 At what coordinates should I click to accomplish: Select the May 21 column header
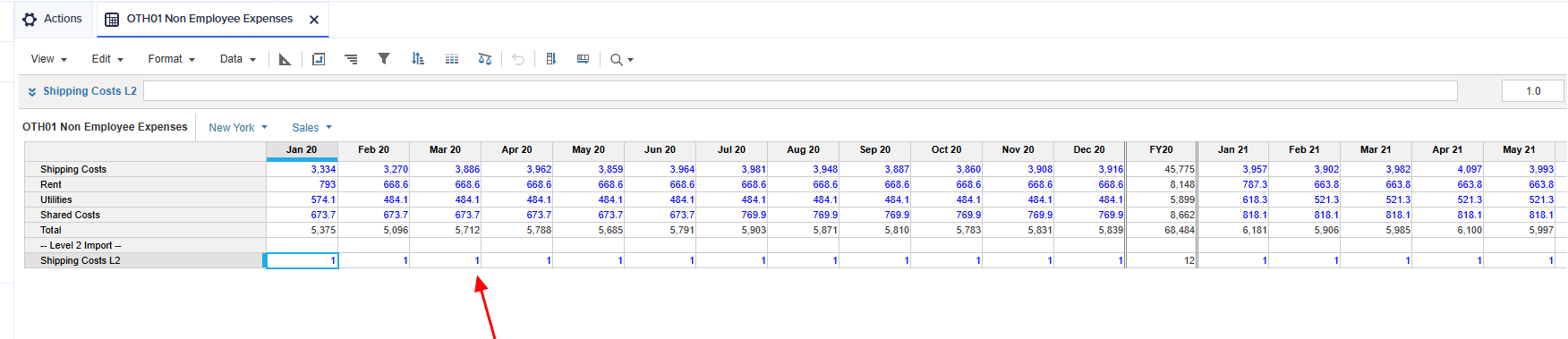coord(1519,150)
